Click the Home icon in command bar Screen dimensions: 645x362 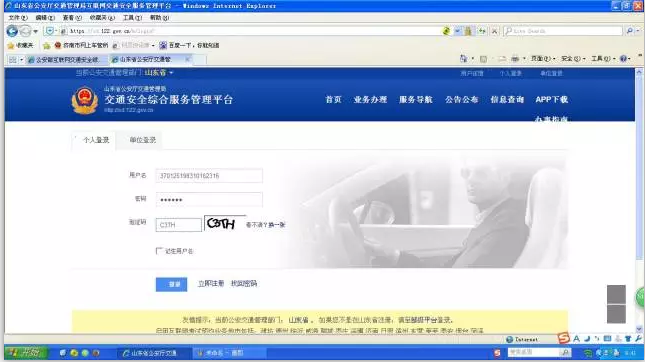[464, 59]
